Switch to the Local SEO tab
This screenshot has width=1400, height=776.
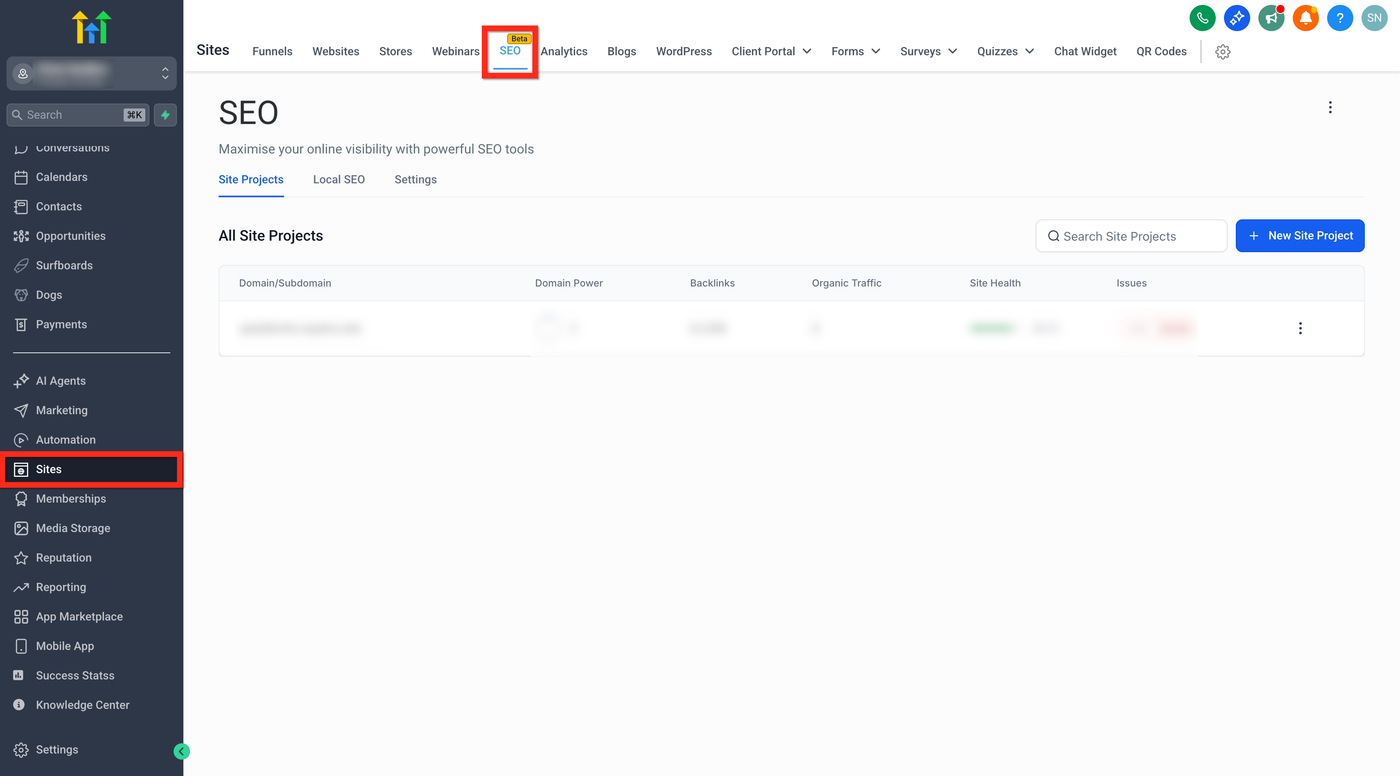[x=339, y=180]
